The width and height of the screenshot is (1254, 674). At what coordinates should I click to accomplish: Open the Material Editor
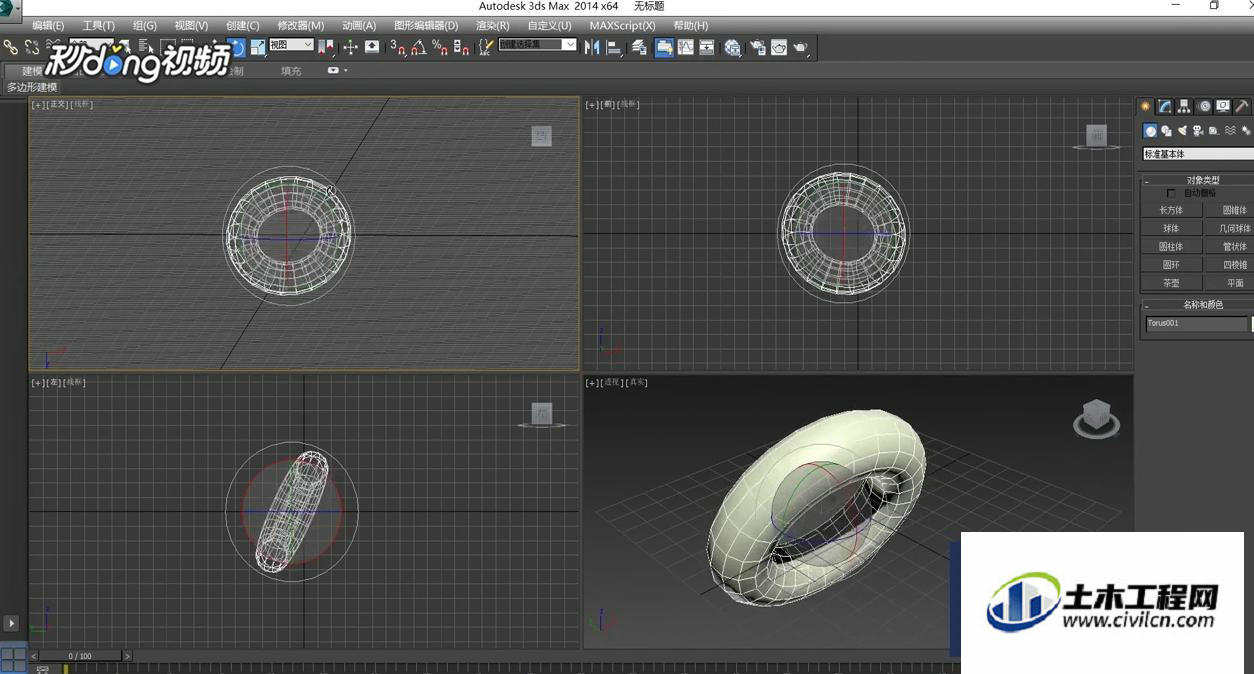point(732,47)
